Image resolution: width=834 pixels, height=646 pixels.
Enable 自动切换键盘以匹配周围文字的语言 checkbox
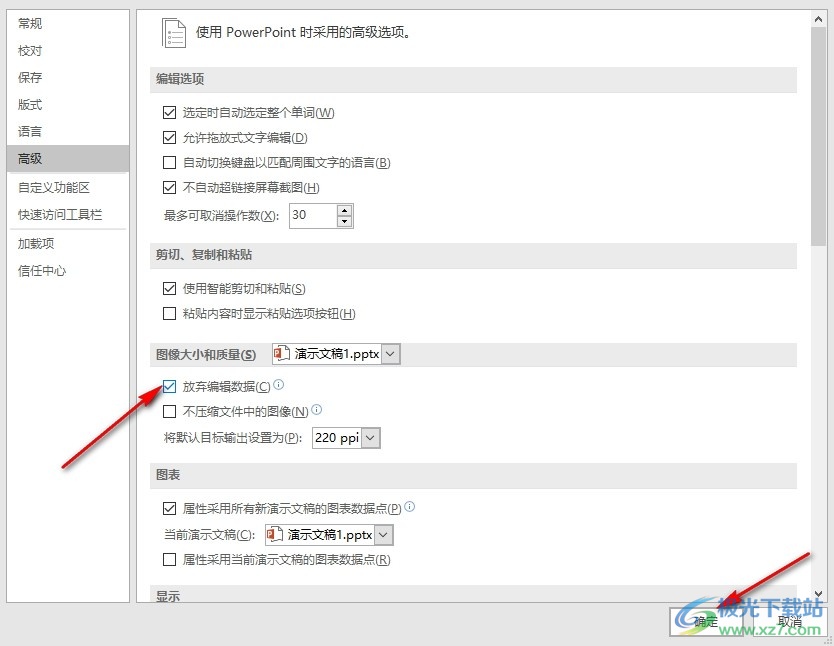click(169, 162)
